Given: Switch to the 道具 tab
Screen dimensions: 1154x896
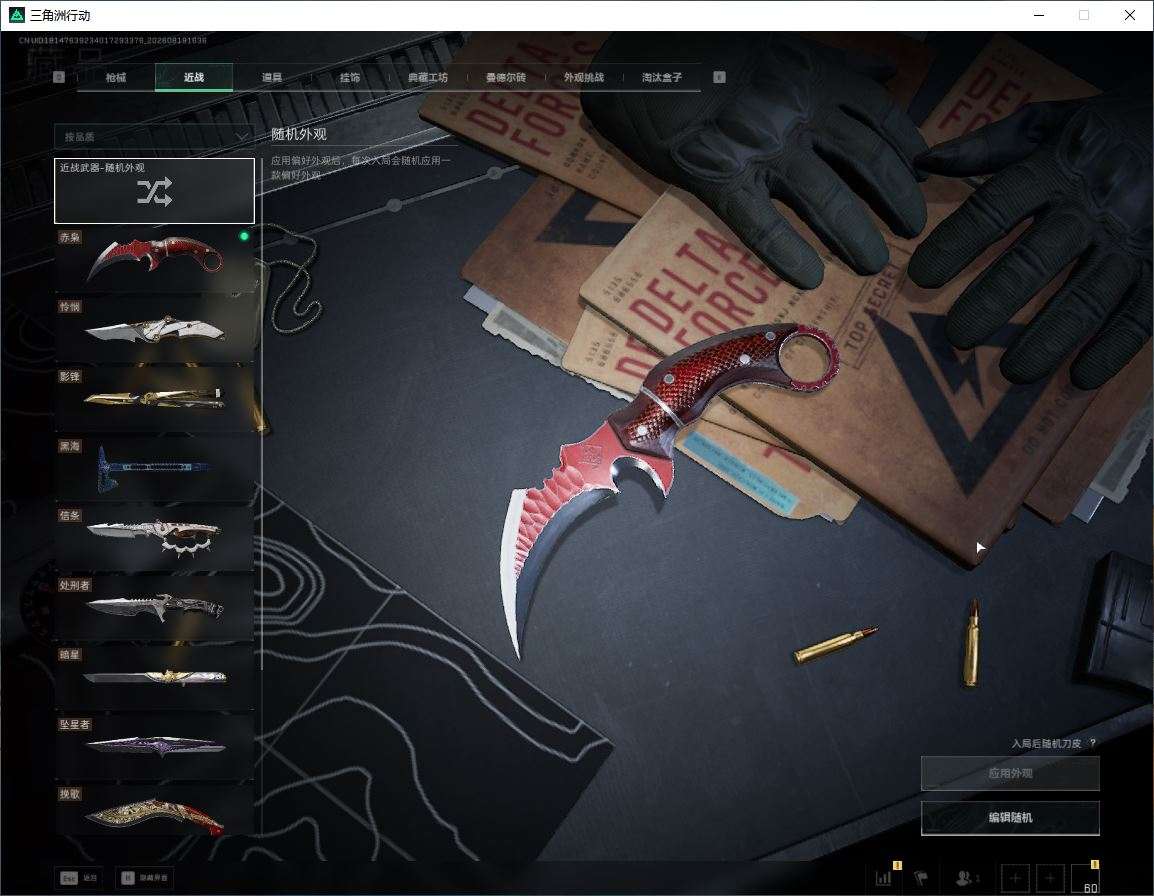Looking at the screenshot, I should [272, 77].
